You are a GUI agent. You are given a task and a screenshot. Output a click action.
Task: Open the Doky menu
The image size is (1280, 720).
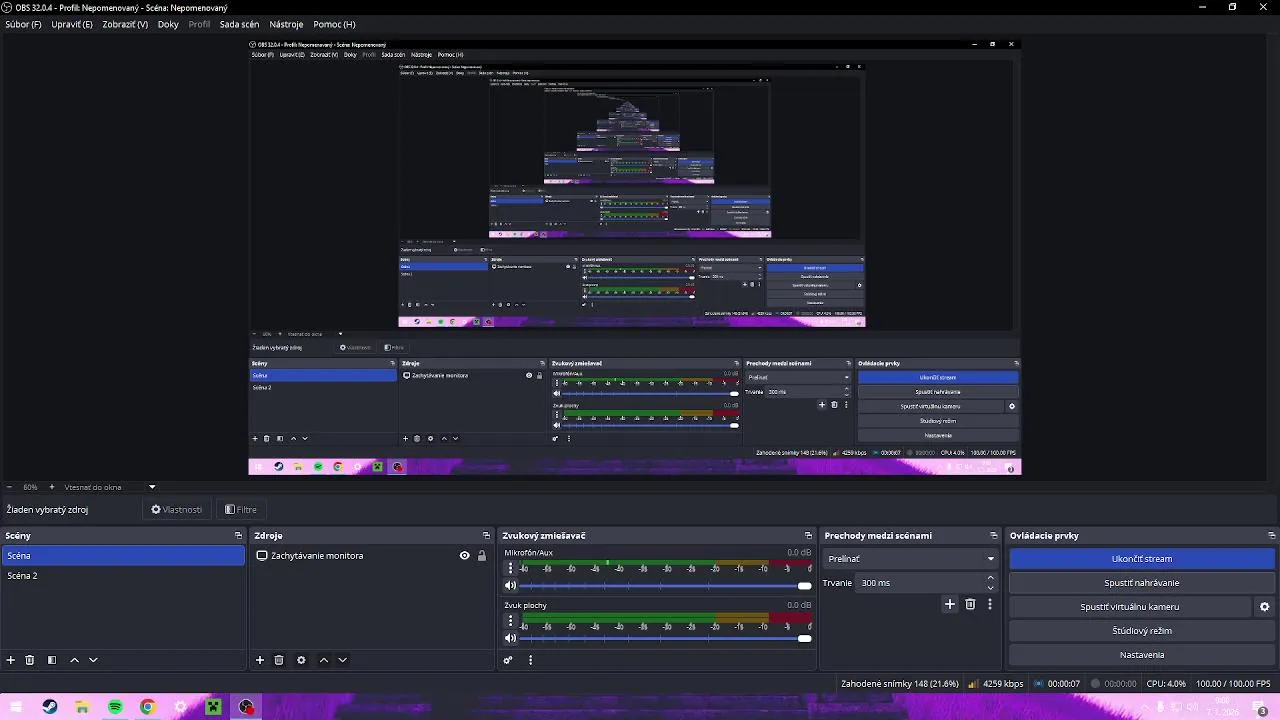tap(168, 24)
